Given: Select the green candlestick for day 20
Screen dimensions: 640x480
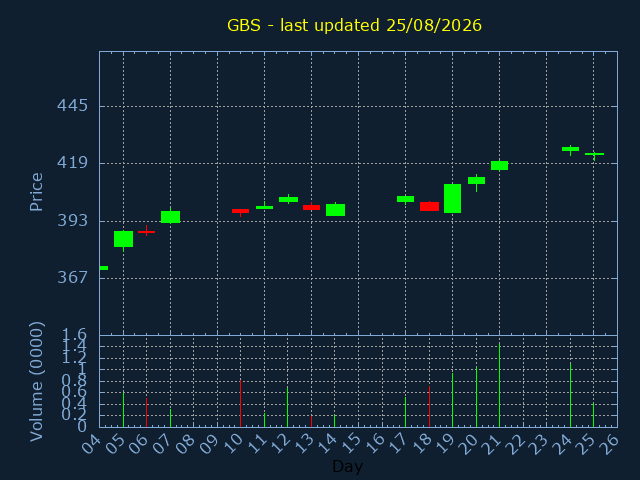Looking at the screenshot, I should [x=476, y=180].
